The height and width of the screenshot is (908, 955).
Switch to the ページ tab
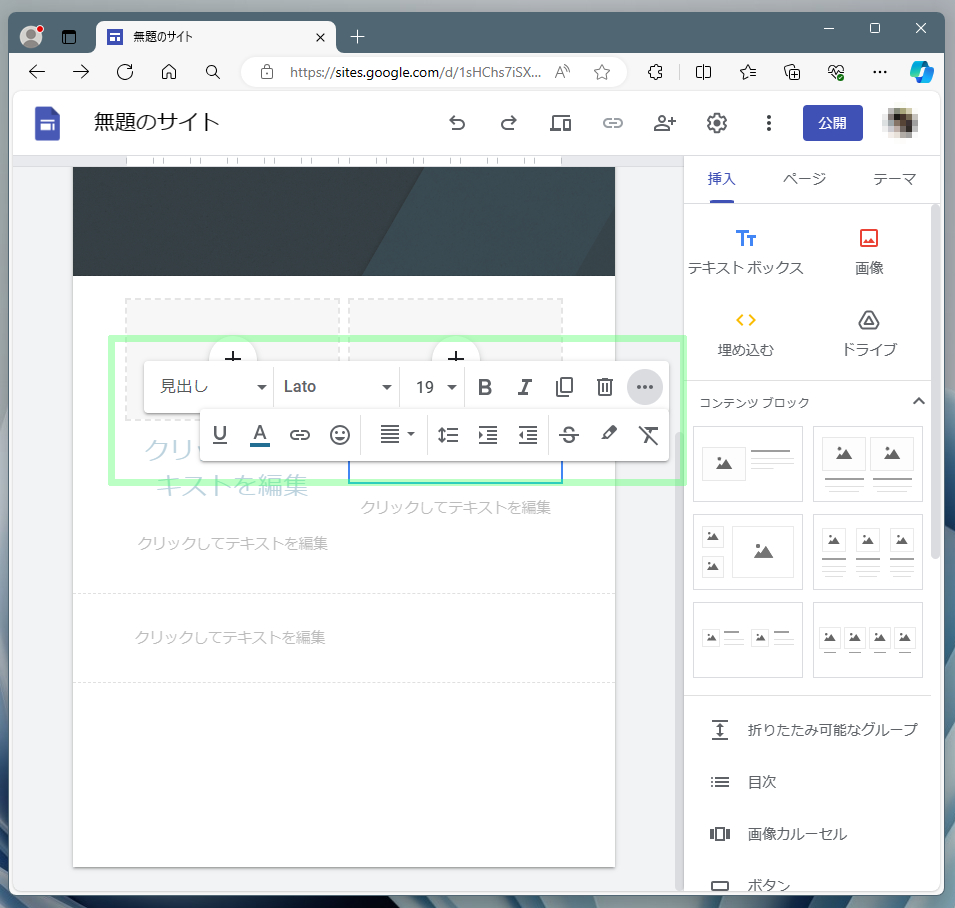click(x=804, y=179)
